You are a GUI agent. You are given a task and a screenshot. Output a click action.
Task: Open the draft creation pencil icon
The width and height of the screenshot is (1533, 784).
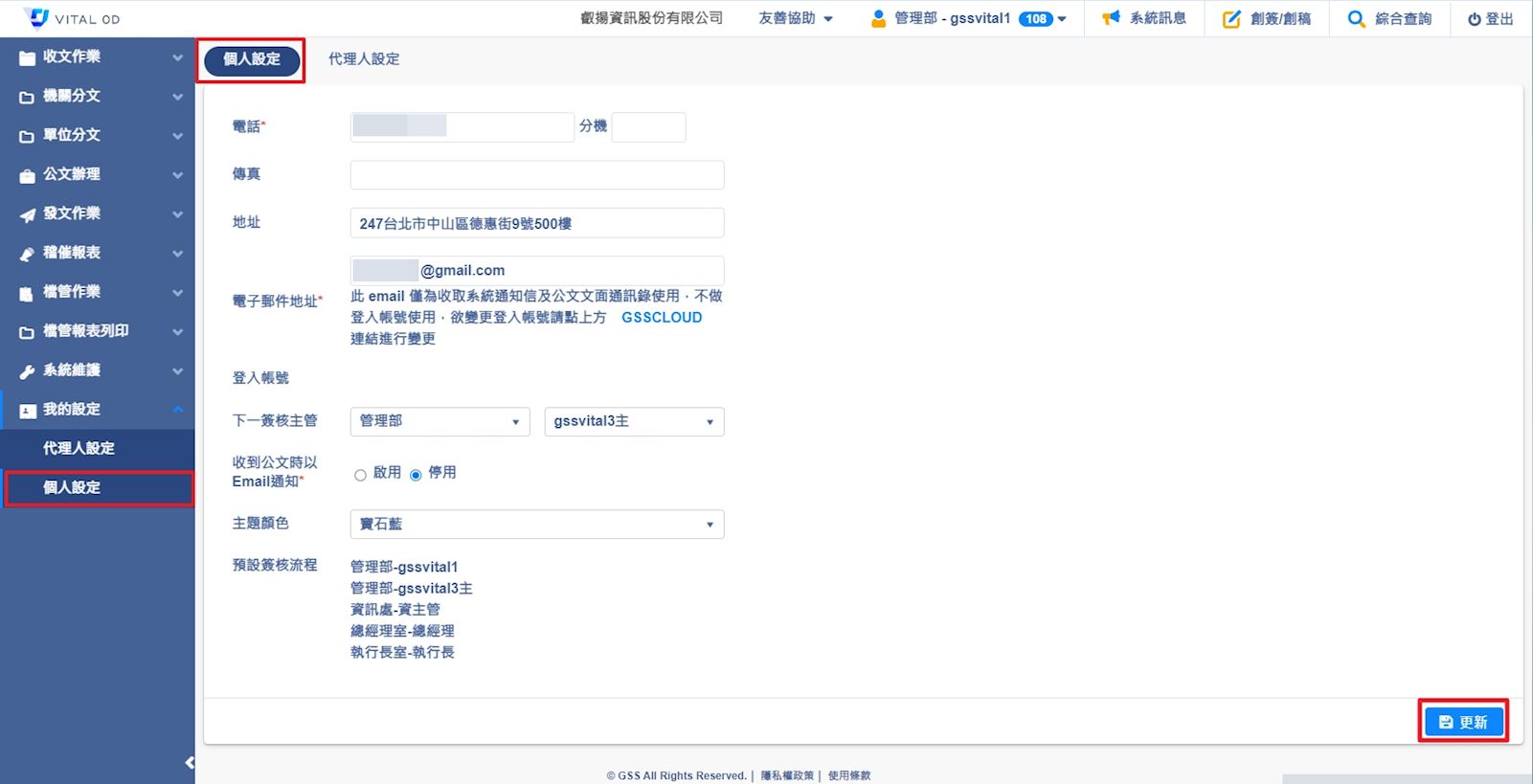tap(1231, 19)
